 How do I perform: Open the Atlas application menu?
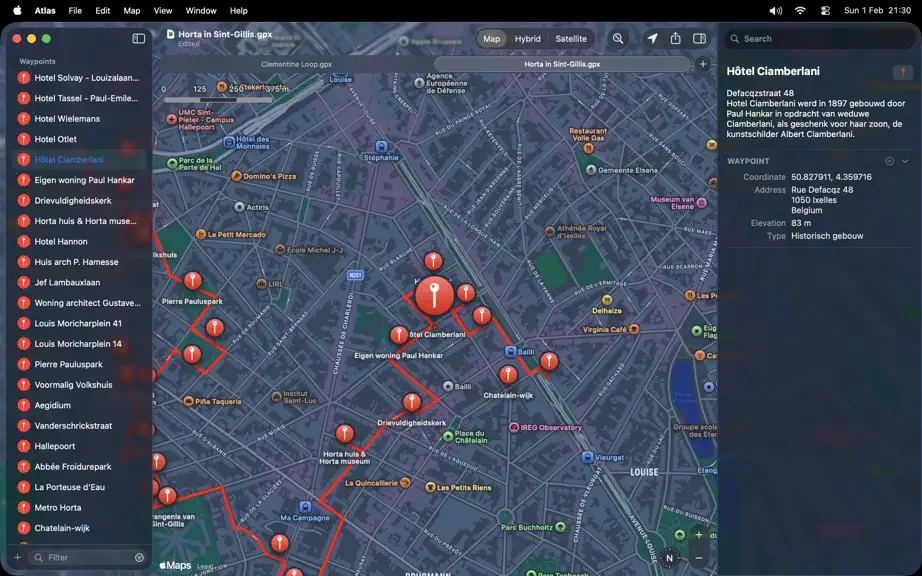click(x=45, y=11)
